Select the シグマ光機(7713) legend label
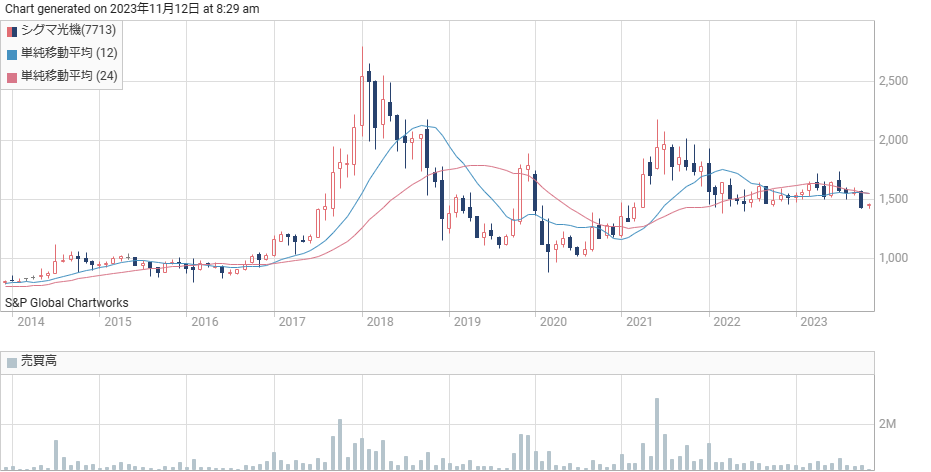The image size is (931, 472). tap(68, 30)
